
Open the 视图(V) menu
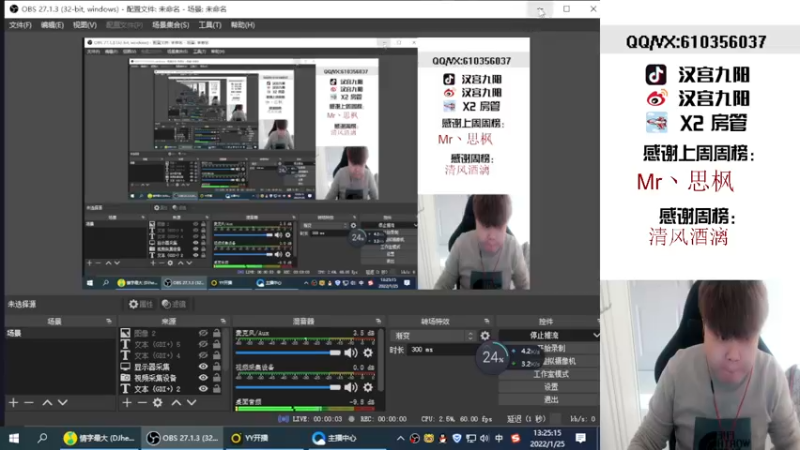coord(85,24)
